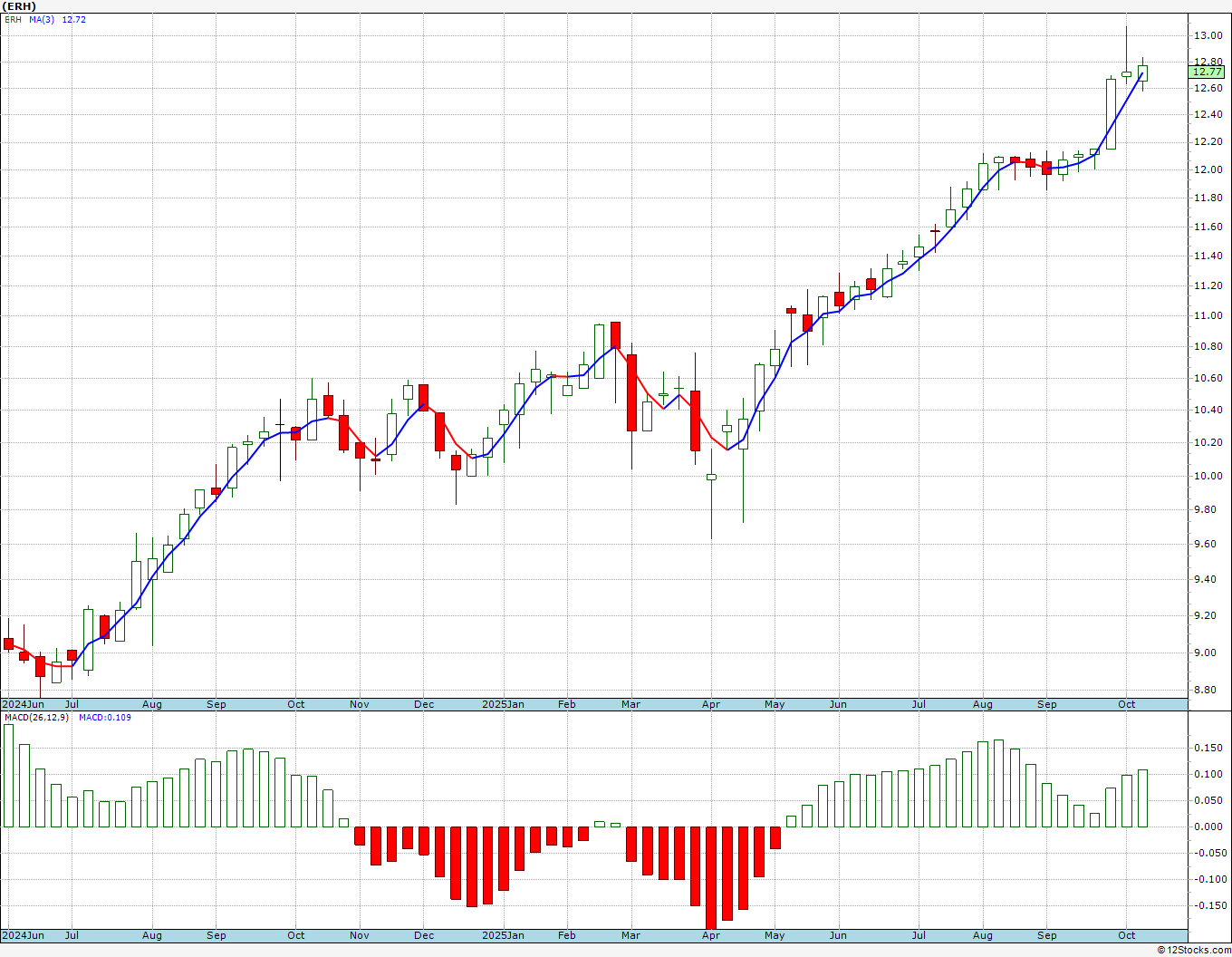Click the 0.050 MACD axis label

(1208, 800)
